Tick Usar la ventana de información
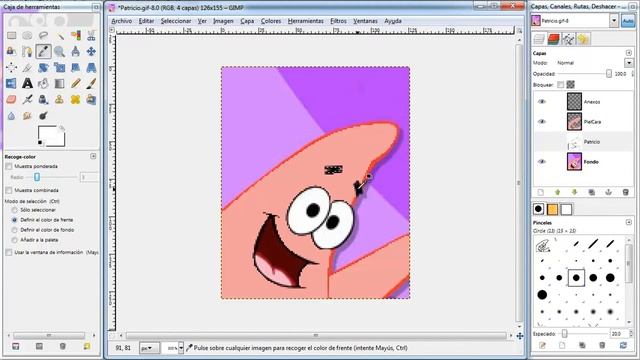The image size is (640, 360). tap(9, 253)
